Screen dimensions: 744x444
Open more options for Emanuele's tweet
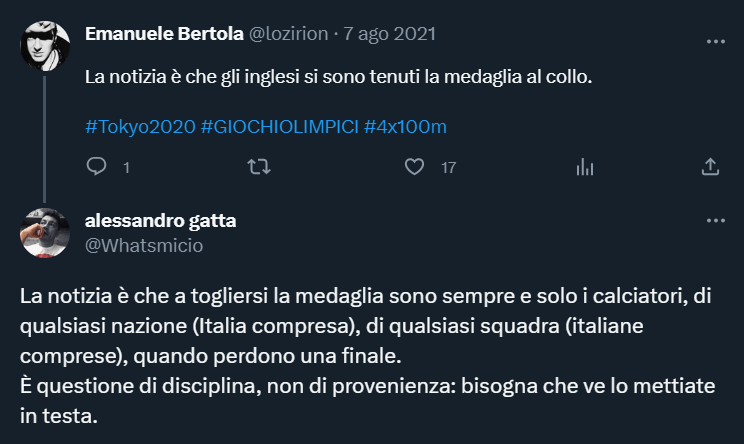[715, 42]
